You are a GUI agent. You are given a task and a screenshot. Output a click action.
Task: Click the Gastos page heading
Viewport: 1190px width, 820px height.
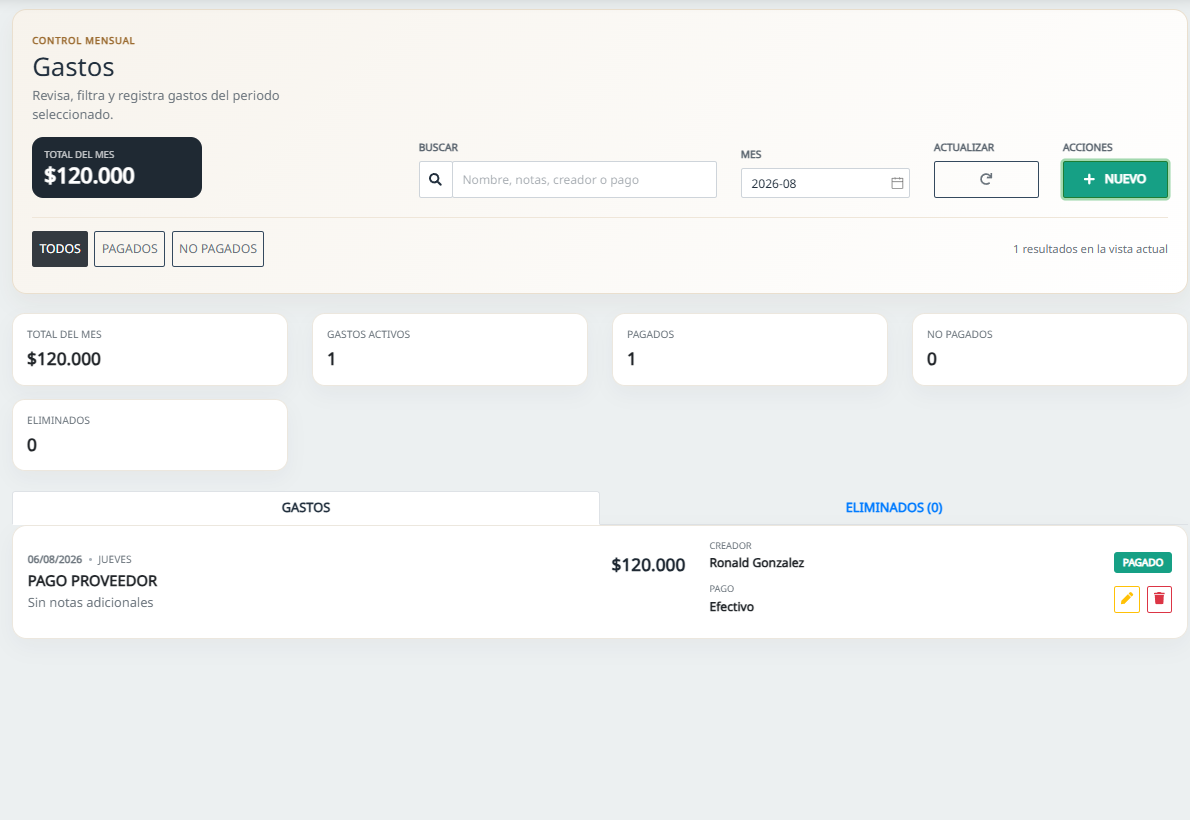click(74, 68)
